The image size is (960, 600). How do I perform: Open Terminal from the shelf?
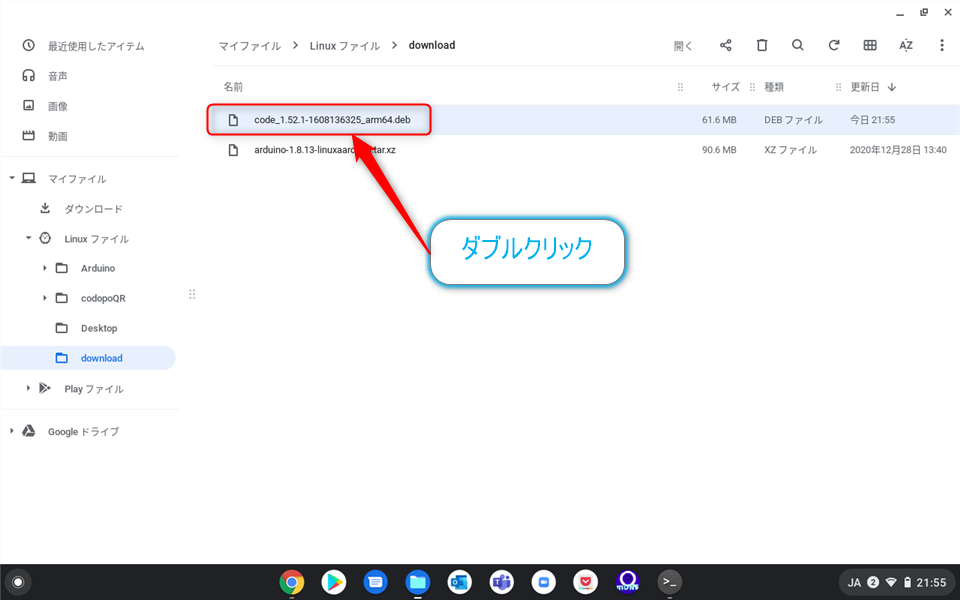(669, 582)
